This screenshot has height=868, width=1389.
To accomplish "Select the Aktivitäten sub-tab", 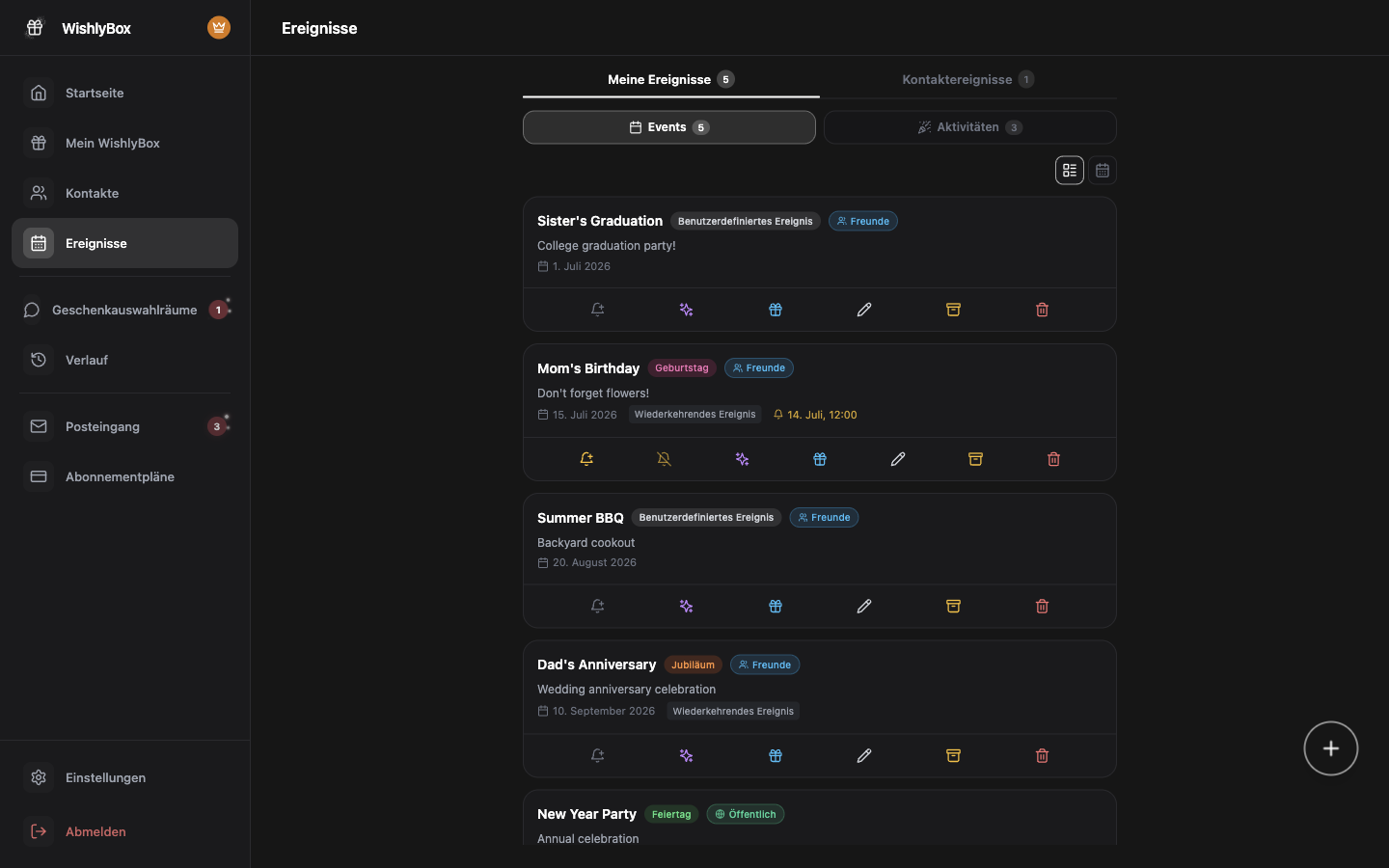I will 970,127.
